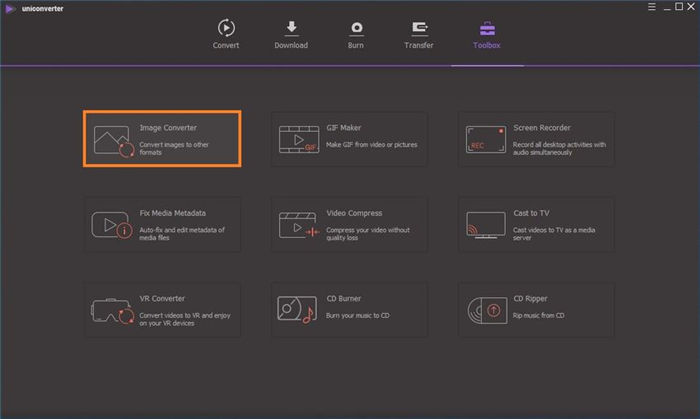700x419 pixels.
Task: Close the uniconverter window
Action: coord(691,6)
